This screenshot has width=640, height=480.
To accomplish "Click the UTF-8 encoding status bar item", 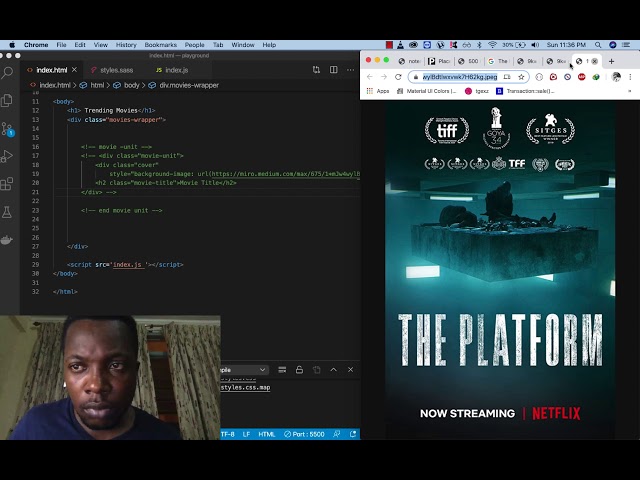I will pos(228,434).
